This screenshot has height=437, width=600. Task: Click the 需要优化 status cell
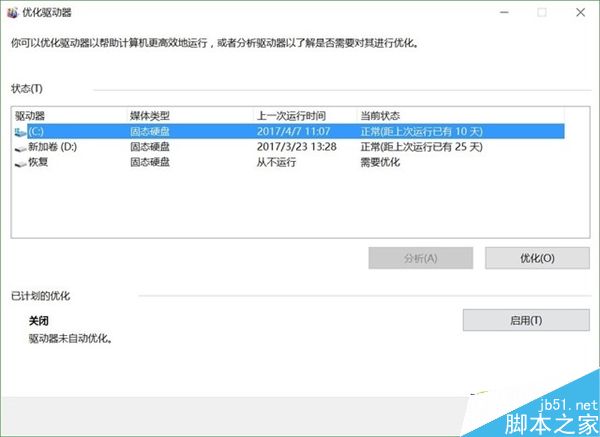pos(380,162)
